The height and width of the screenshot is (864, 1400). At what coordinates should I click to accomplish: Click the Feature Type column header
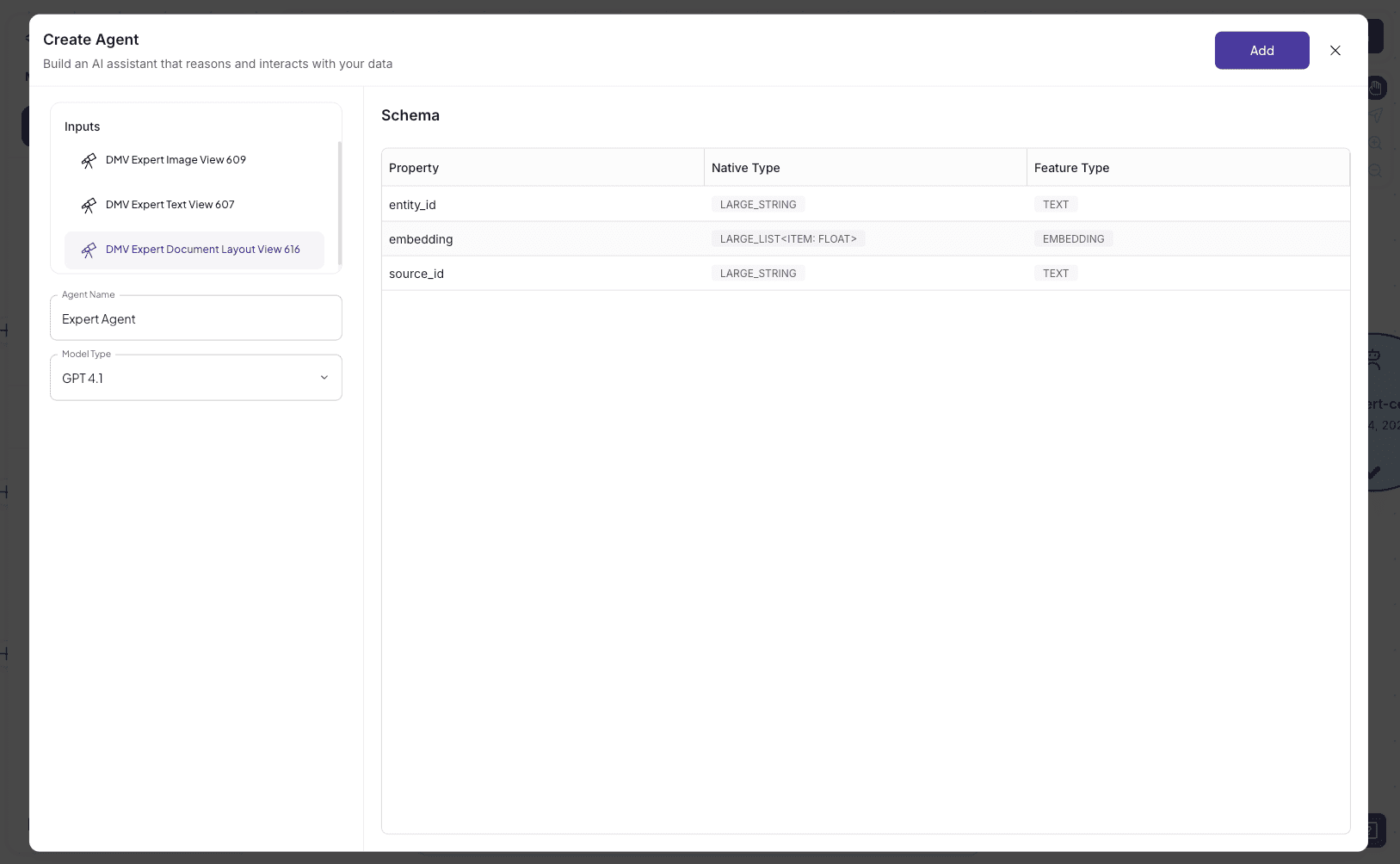coord(1188,168)
